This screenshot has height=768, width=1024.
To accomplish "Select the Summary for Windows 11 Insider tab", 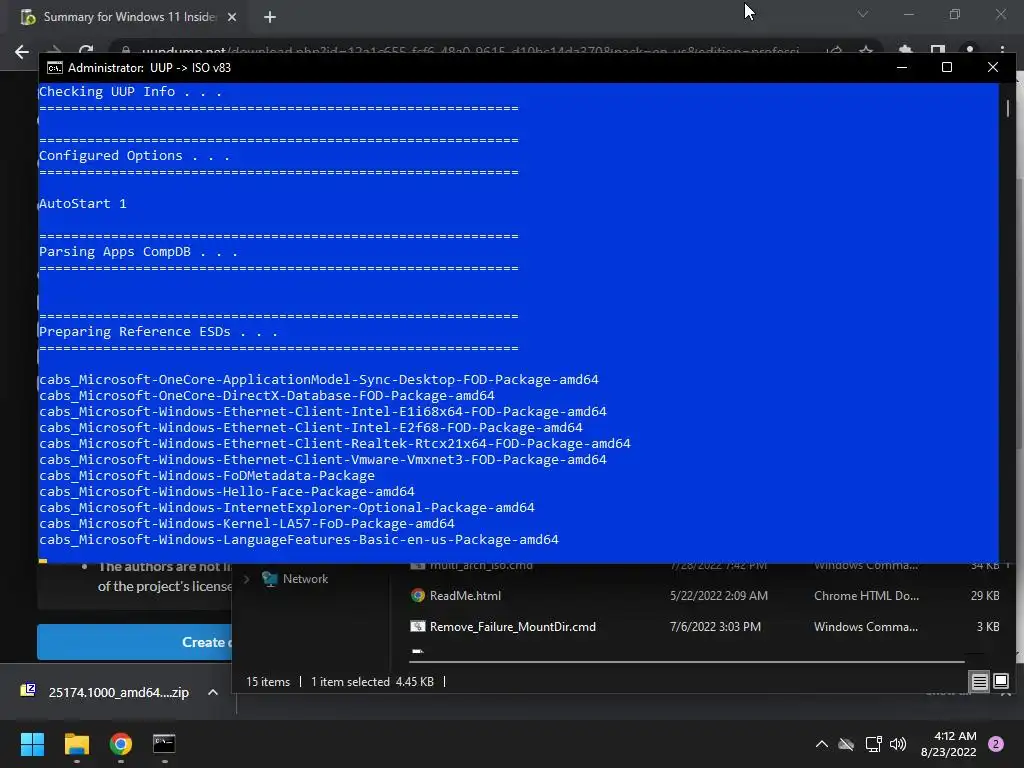I will point(129,17).
